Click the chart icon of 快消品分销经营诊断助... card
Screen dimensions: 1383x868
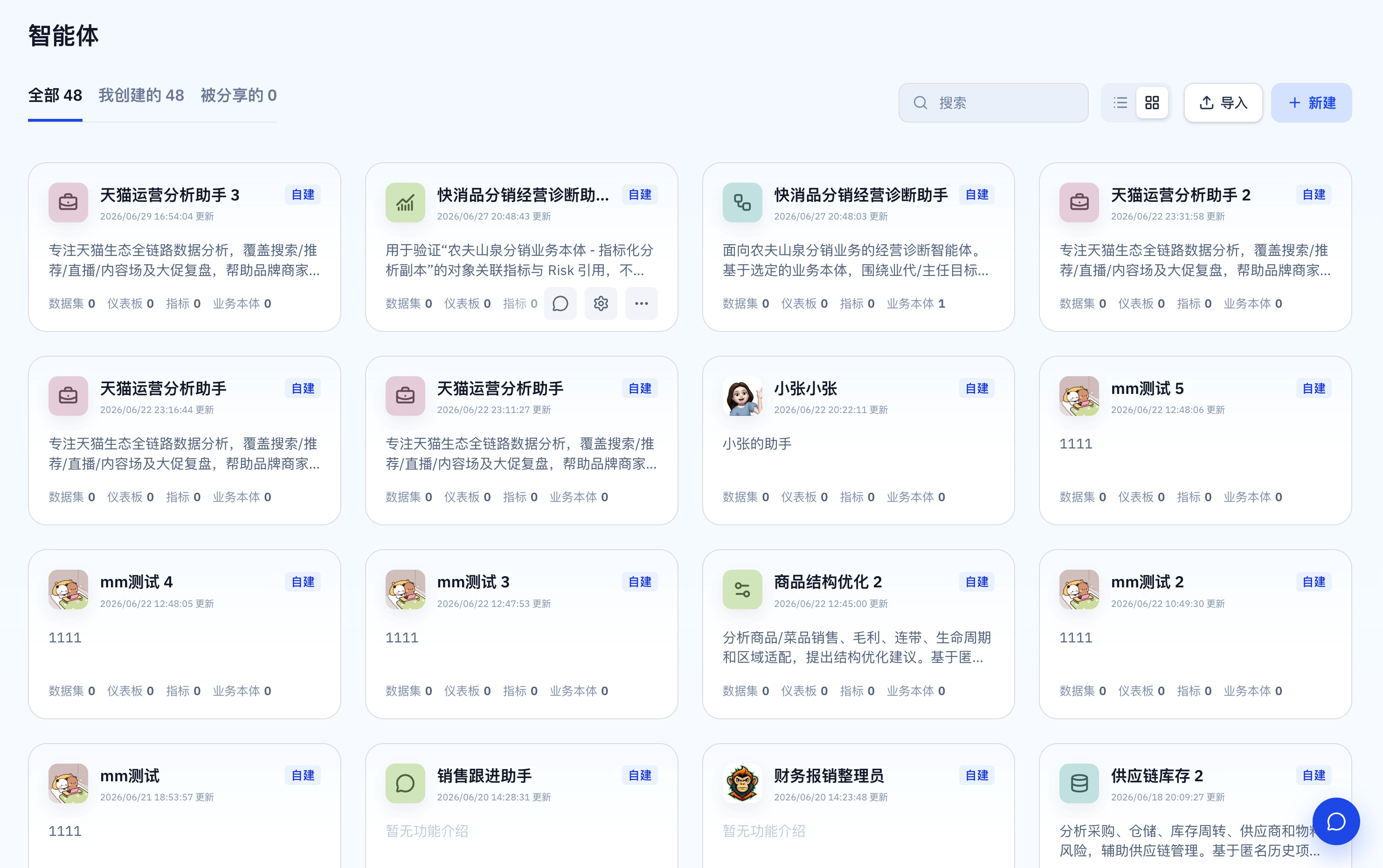[405, 203]
